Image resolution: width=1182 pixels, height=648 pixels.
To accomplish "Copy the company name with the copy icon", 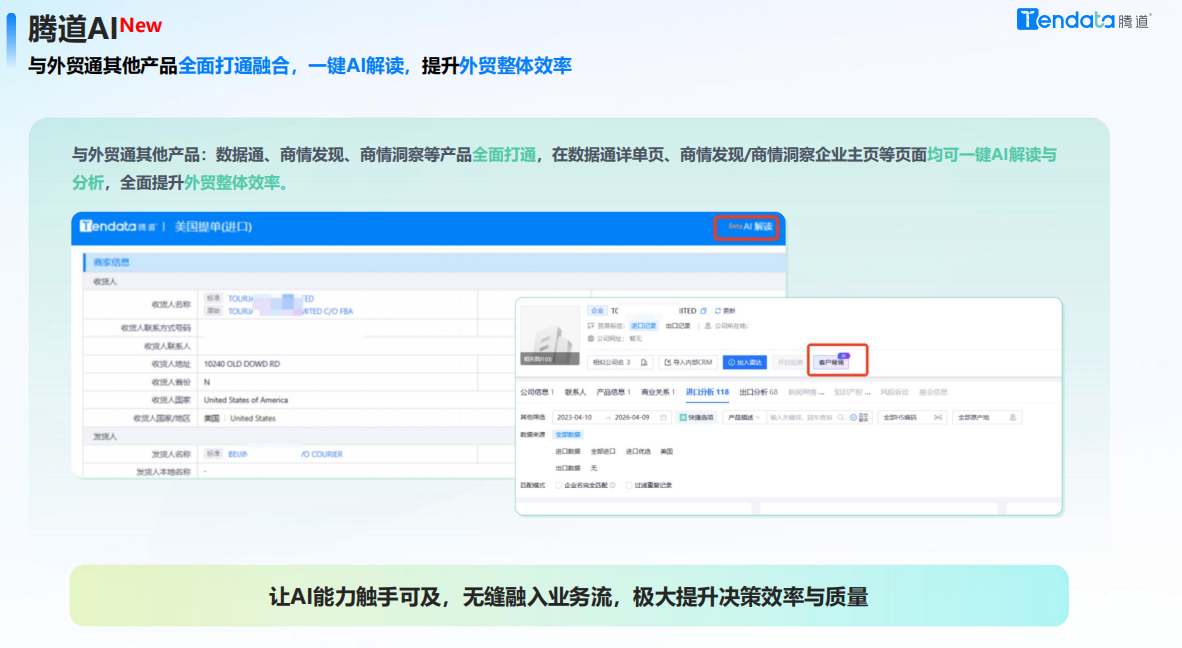I will pos(703,311).
